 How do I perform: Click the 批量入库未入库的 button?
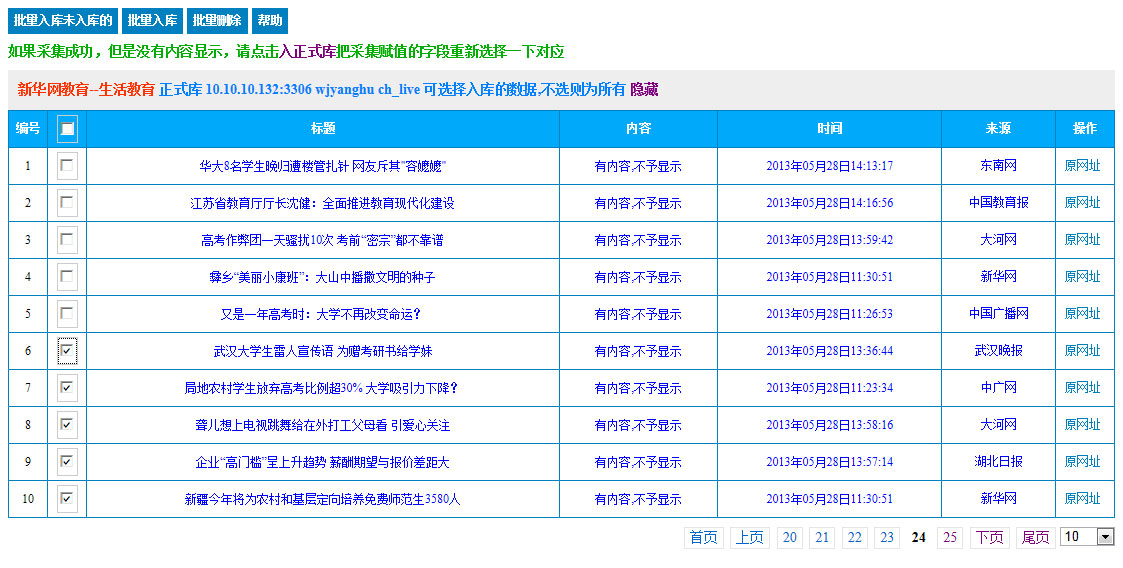coord(62,21)
